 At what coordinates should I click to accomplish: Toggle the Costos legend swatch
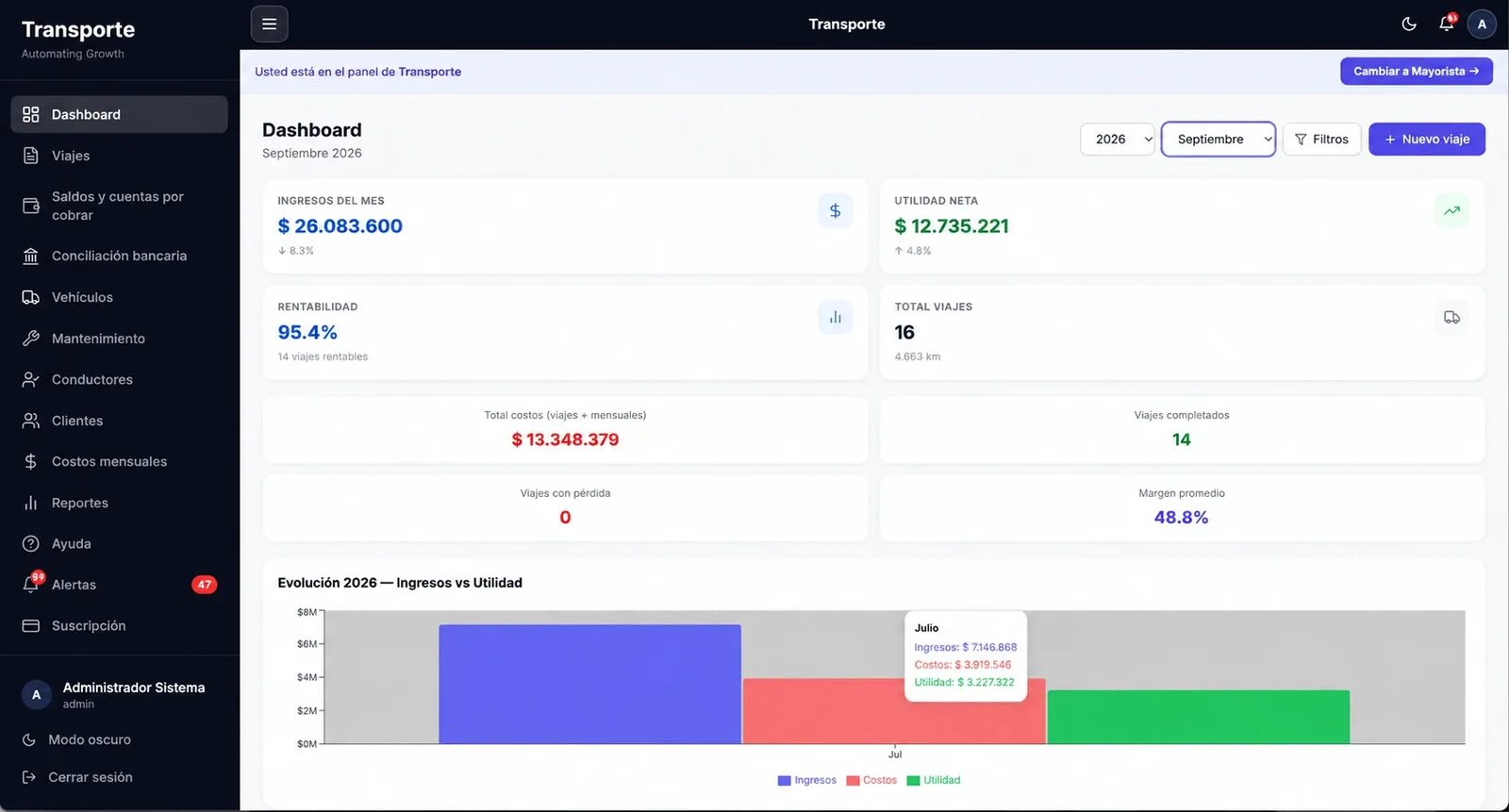(853, 781)
